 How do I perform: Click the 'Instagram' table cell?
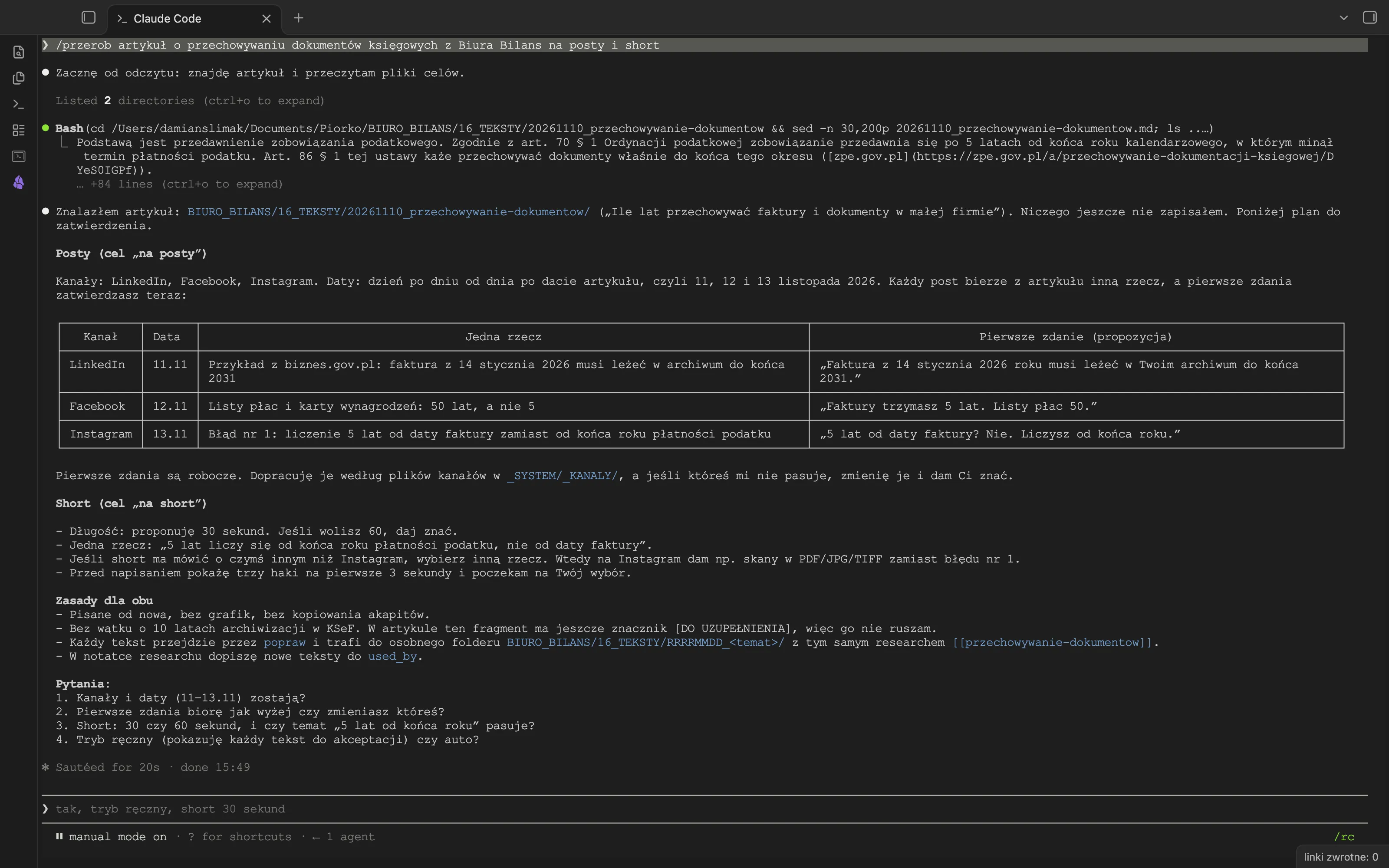pos(101,434)
